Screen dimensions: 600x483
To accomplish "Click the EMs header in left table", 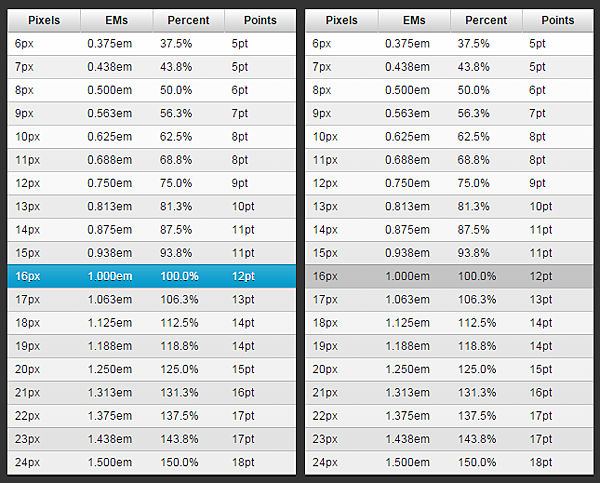I will [117, 20].
